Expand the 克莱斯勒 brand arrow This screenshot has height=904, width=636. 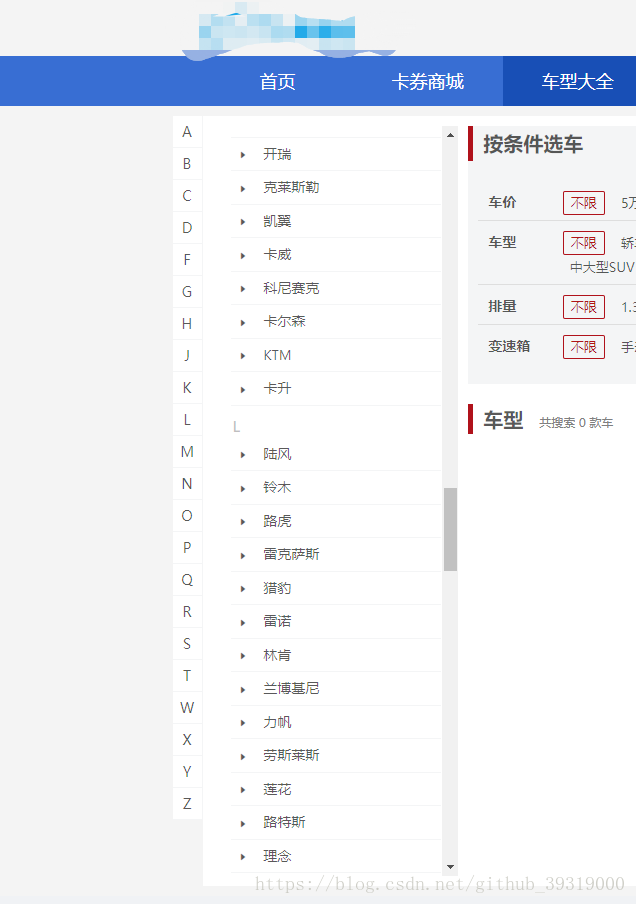pos(243,188)
